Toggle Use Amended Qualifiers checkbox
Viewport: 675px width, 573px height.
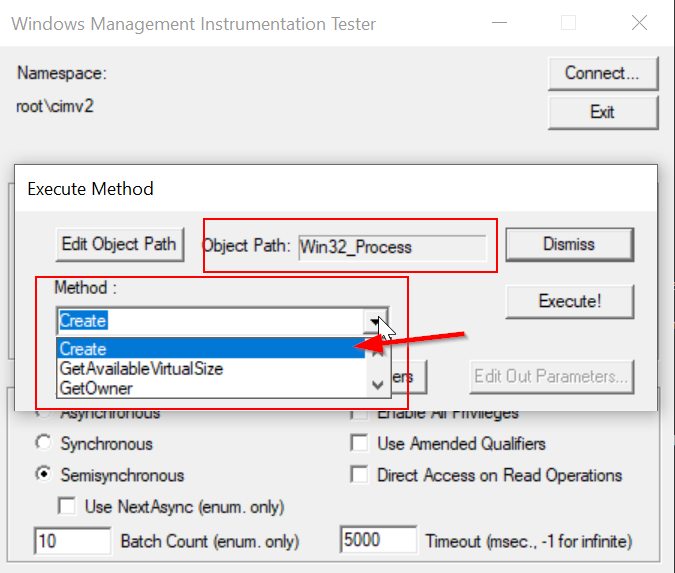click(x=360, y=443)
